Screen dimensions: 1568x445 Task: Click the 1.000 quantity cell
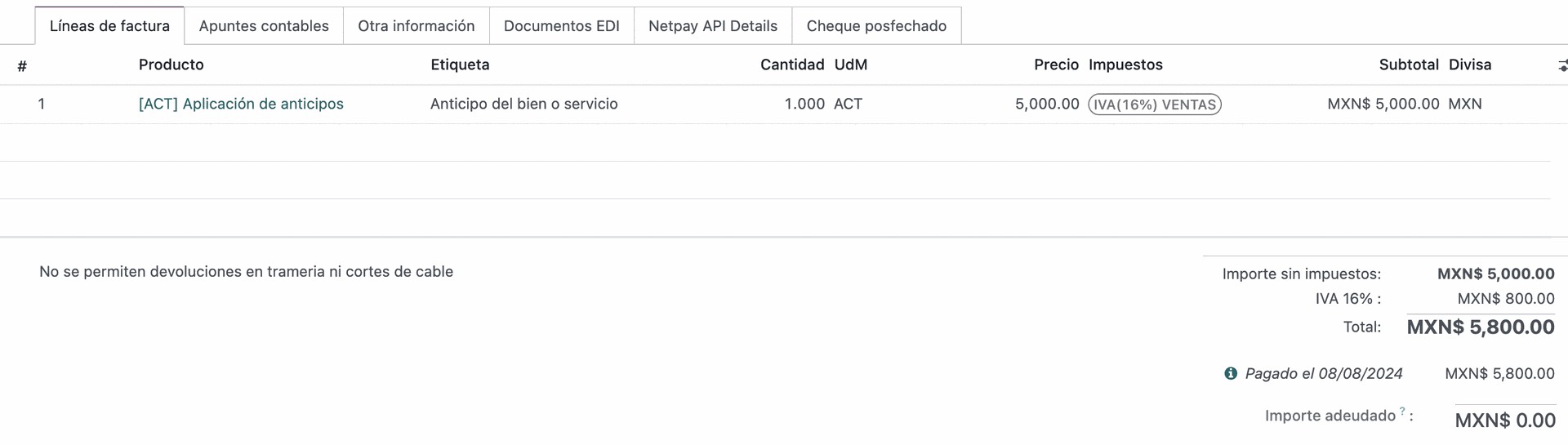pos(804,104)
